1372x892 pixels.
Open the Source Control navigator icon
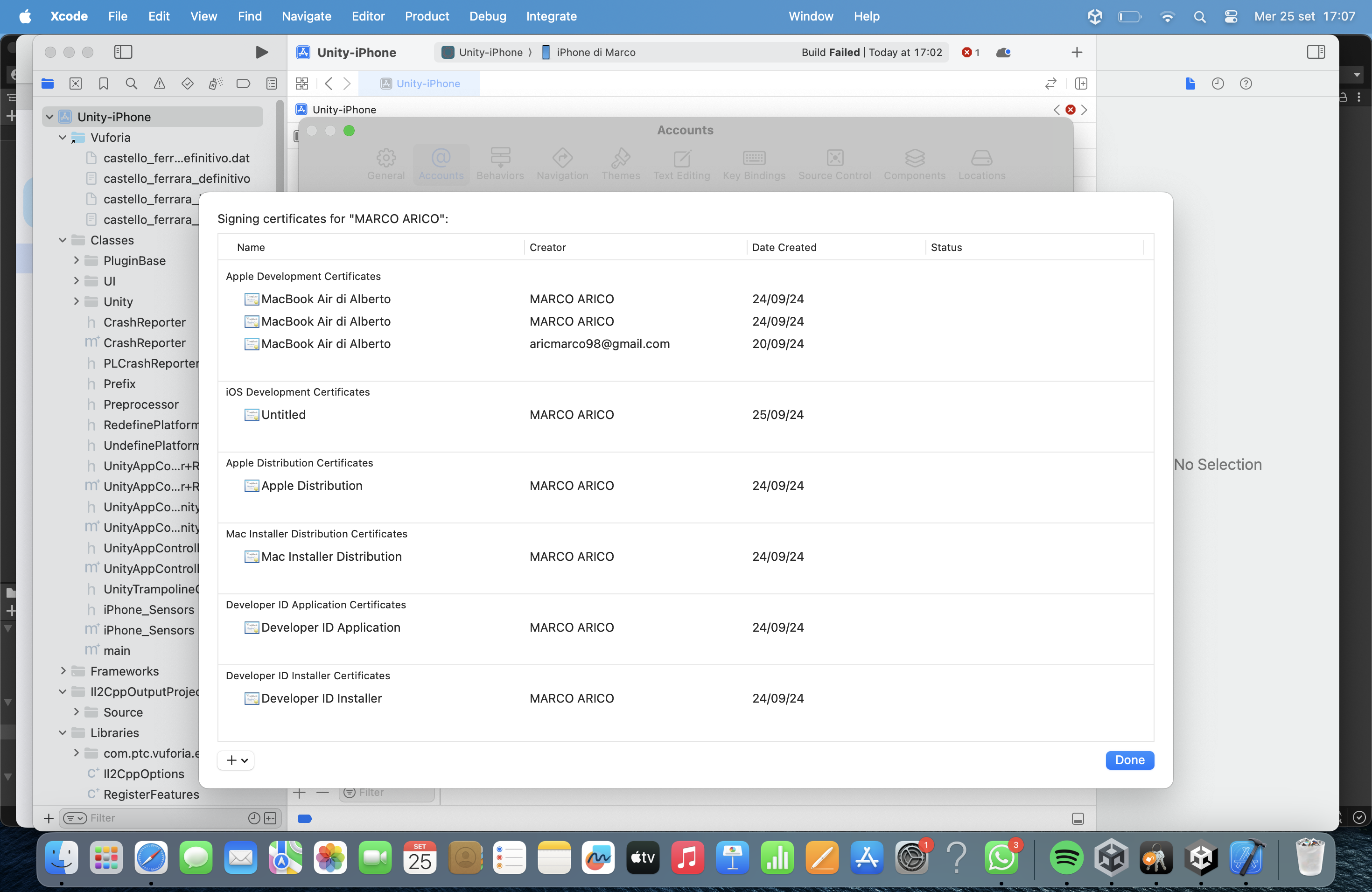pyautogui.click(x=76, y=84)
